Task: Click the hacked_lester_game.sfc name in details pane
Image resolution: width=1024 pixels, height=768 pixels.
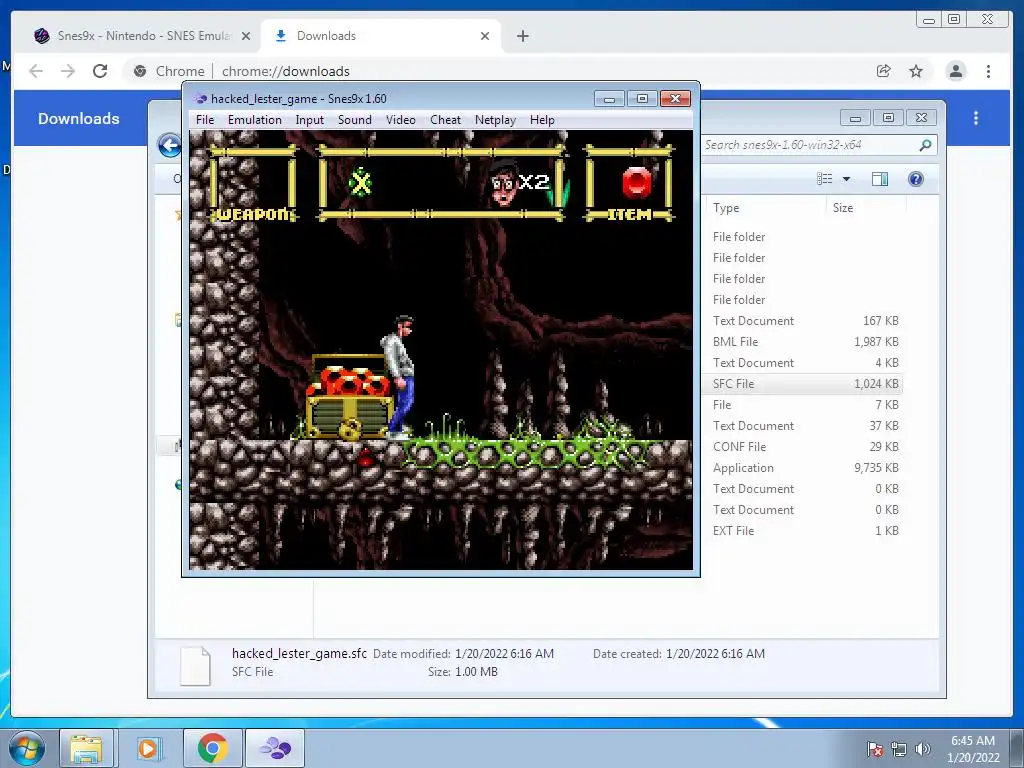Action: point(299,653)
